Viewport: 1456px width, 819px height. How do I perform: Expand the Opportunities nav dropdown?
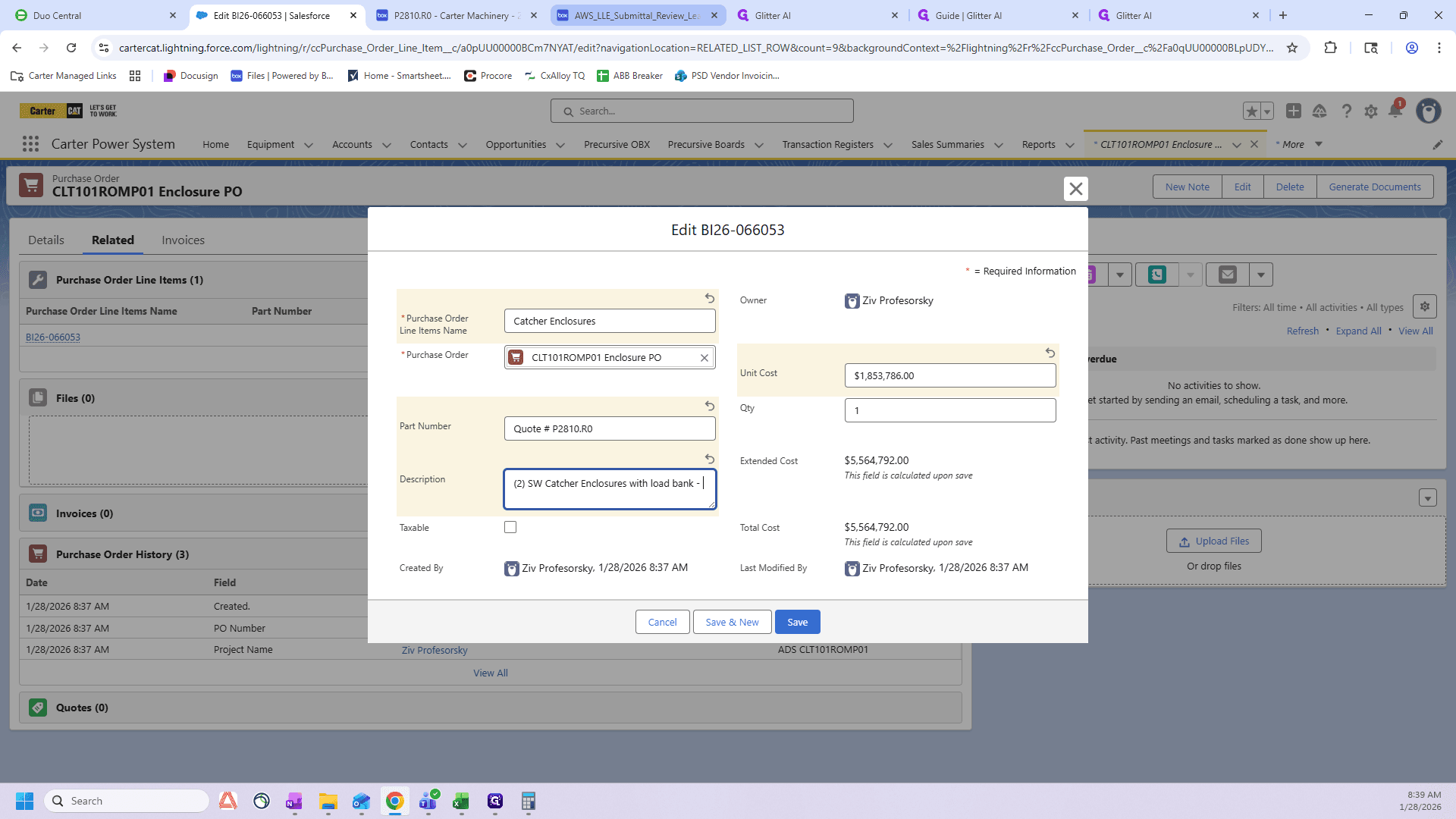pos(560,146)
